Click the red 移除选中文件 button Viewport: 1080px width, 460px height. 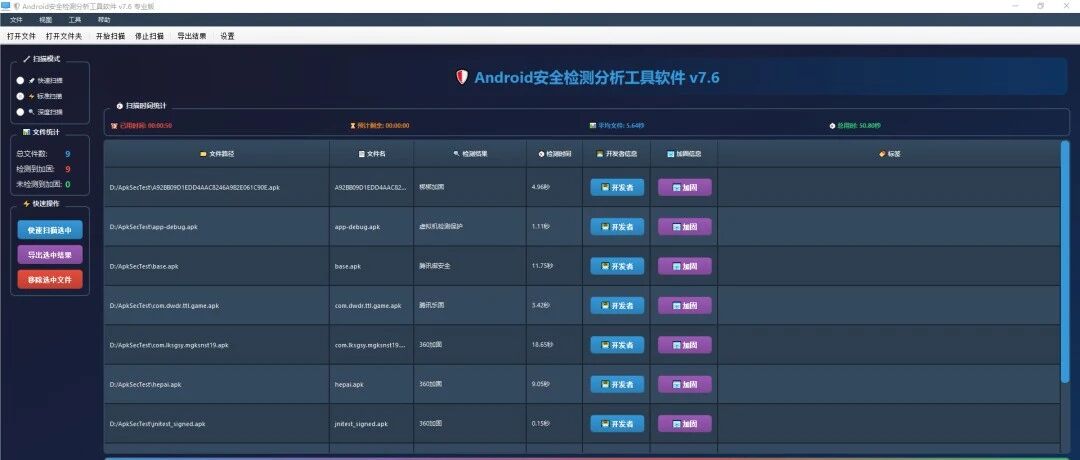click(x=50, y=280)
